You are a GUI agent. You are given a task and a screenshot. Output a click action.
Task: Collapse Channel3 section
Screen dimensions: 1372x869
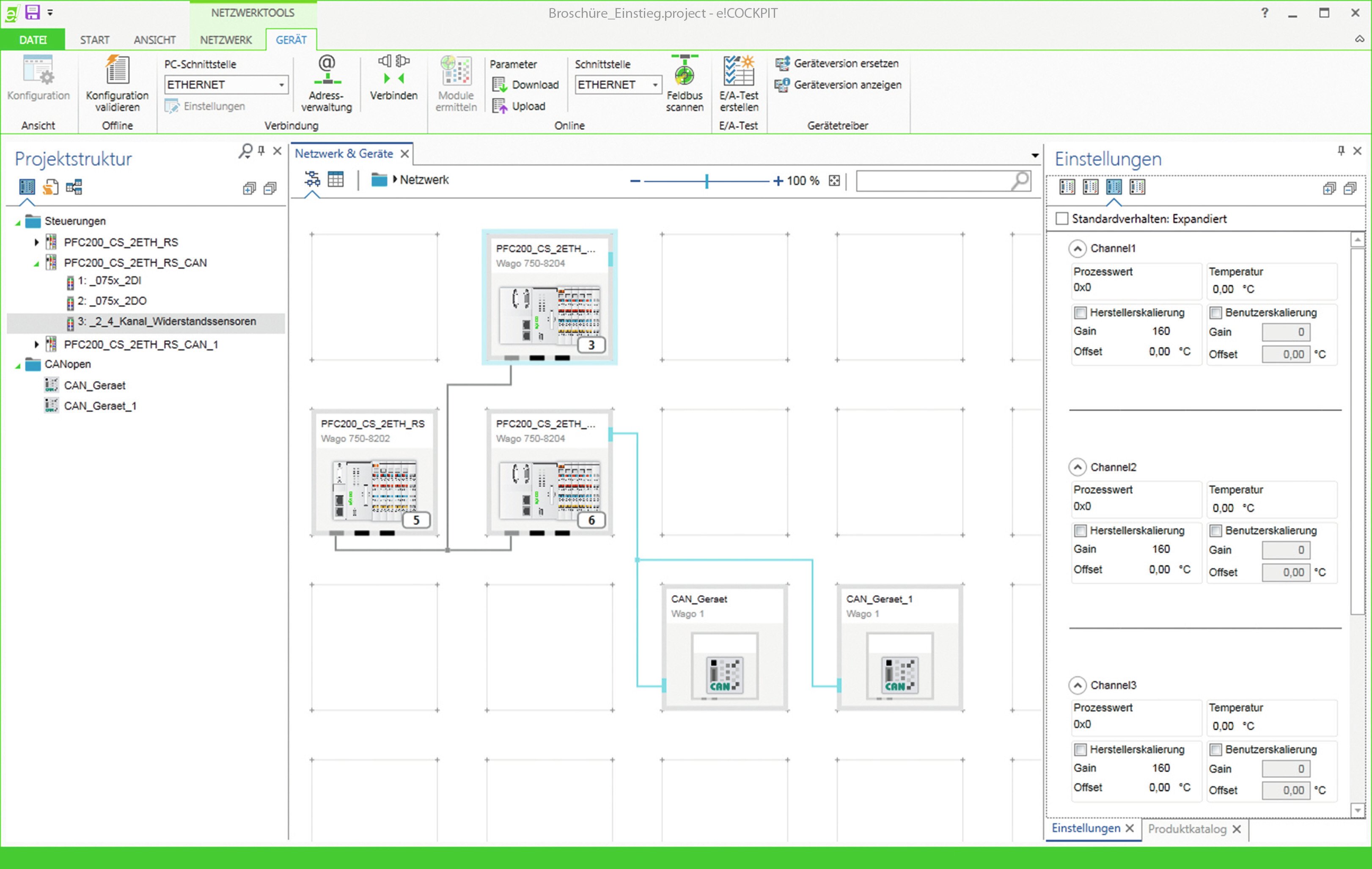pos(1077,685)
